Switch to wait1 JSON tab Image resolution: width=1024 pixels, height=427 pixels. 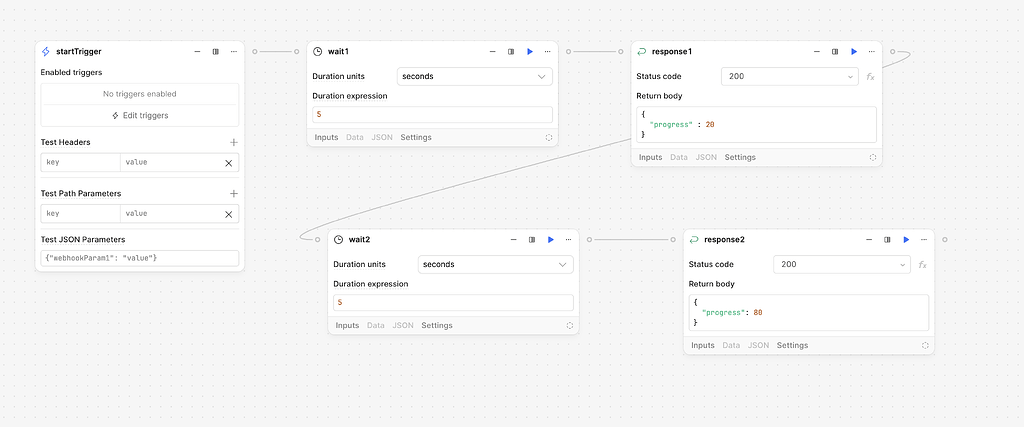(x=382, y=138)
